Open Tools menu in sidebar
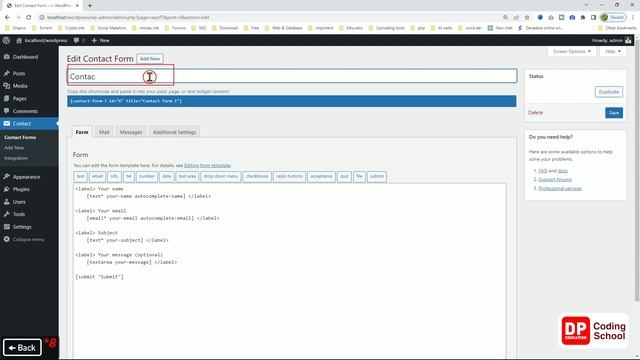 (19, 214)
